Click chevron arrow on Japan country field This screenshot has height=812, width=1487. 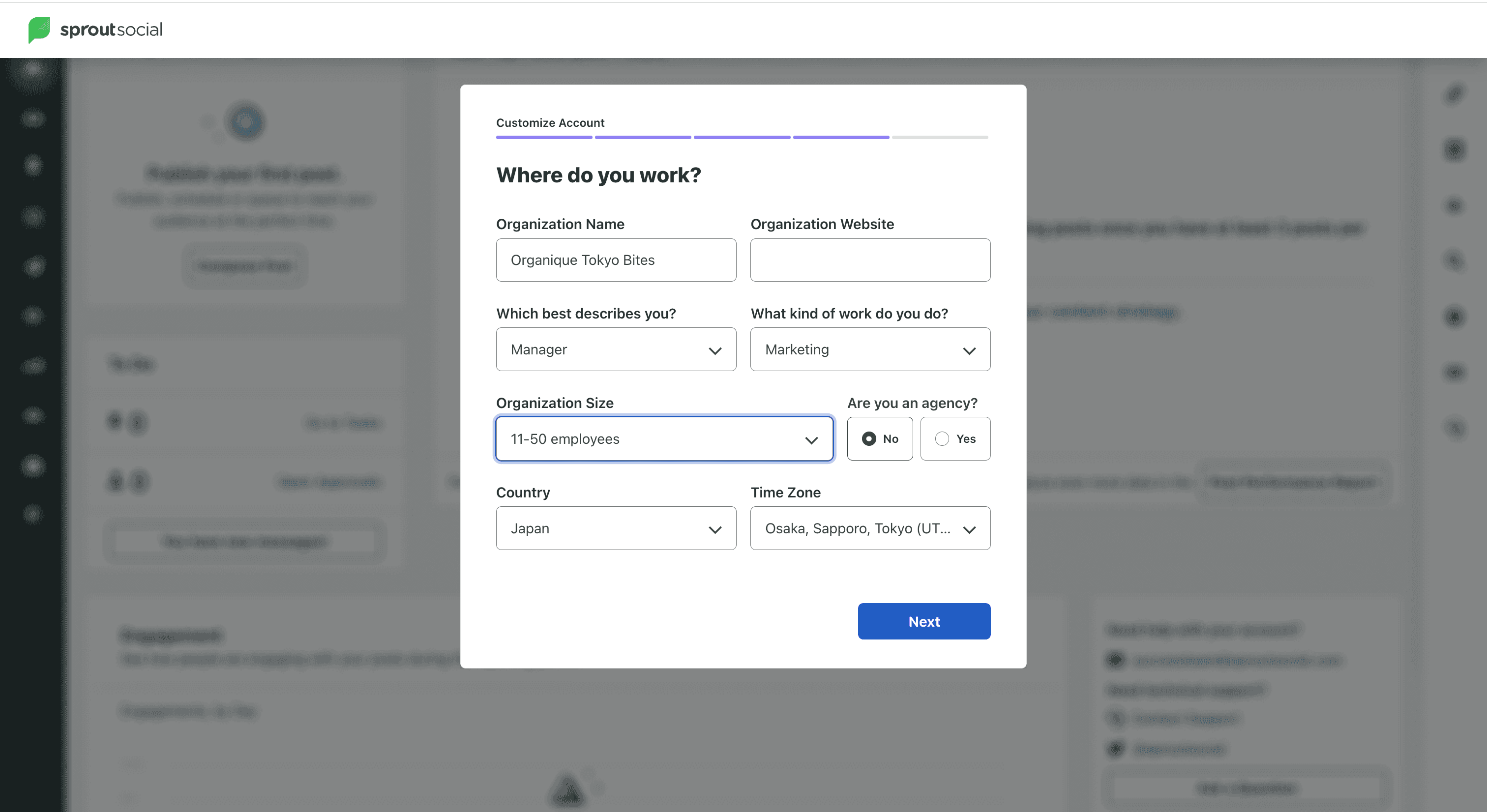[x=714, y=529]
